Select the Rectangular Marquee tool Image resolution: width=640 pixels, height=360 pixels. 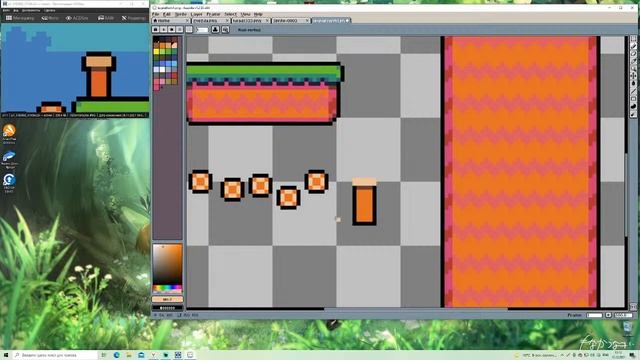click(633, 39)
